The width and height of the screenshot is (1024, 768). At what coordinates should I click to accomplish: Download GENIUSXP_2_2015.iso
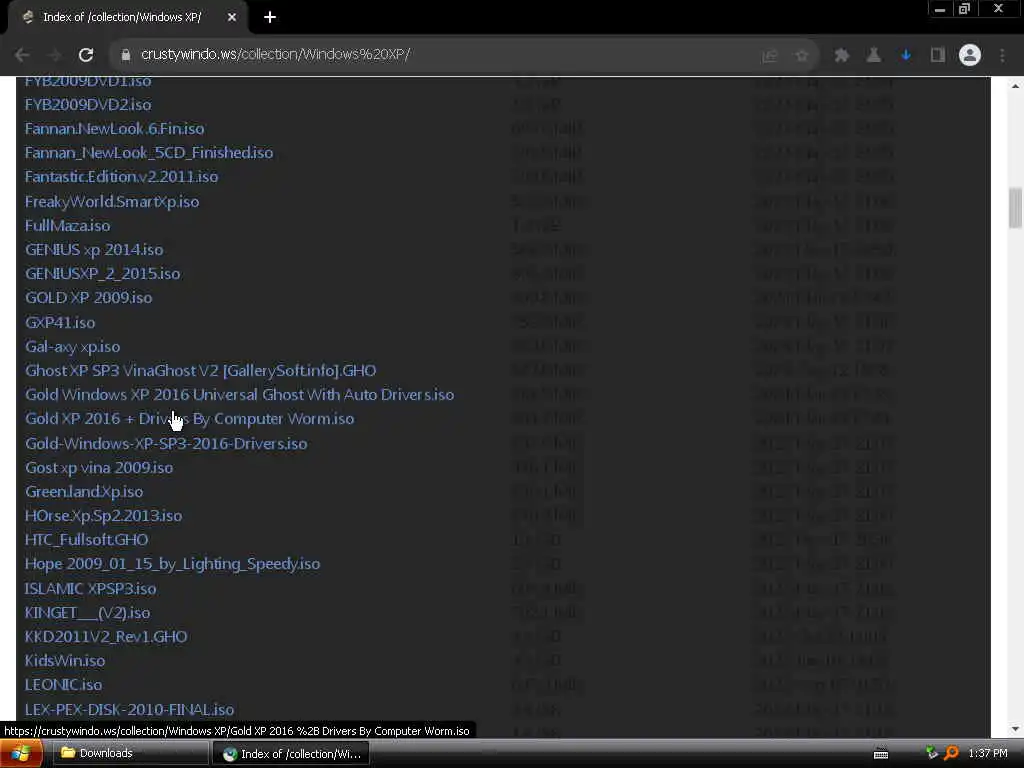pos(103,274)
